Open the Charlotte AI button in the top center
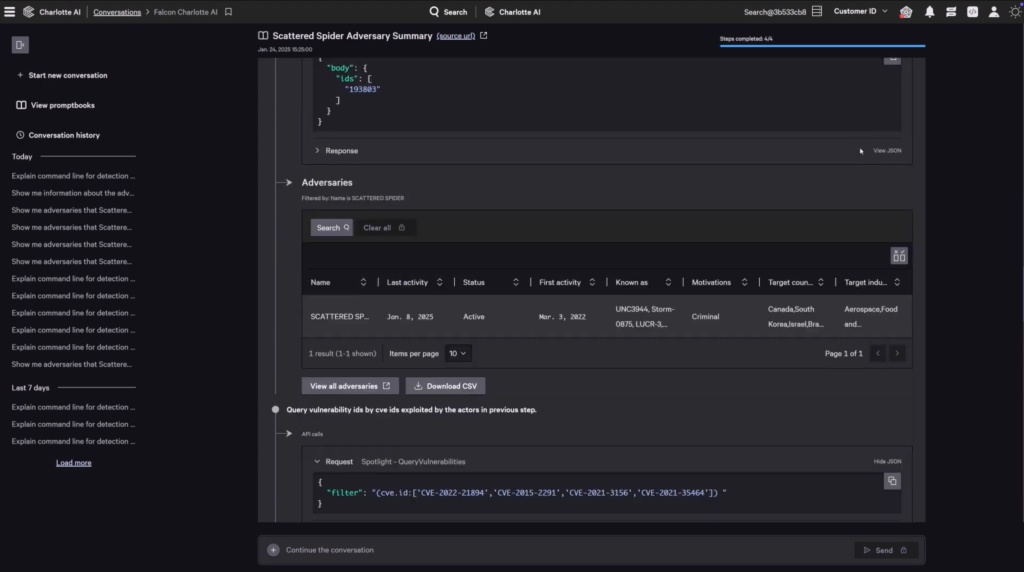This screenshot has width=1024, height=572. point(513,12)
